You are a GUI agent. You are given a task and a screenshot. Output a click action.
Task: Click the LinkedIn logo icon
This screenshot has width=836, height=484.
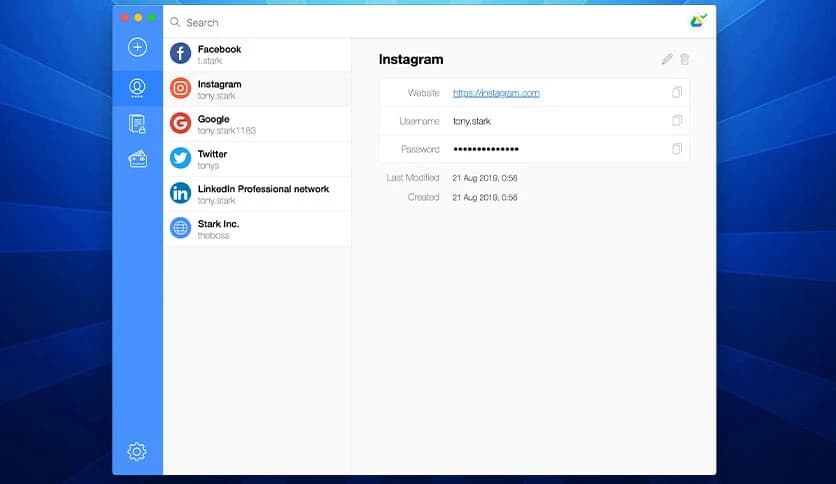pos(180,193)
